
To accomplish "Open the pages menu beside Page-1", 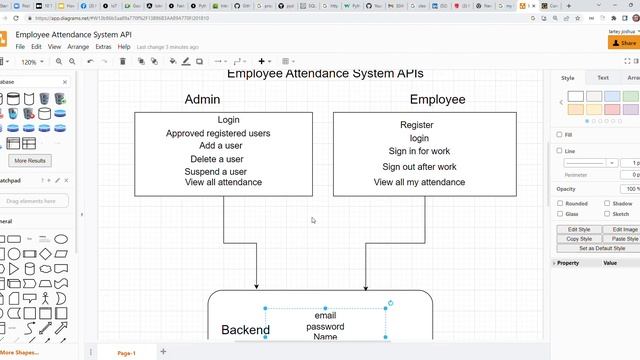I will pyautogui.click(x=91, y=352).
